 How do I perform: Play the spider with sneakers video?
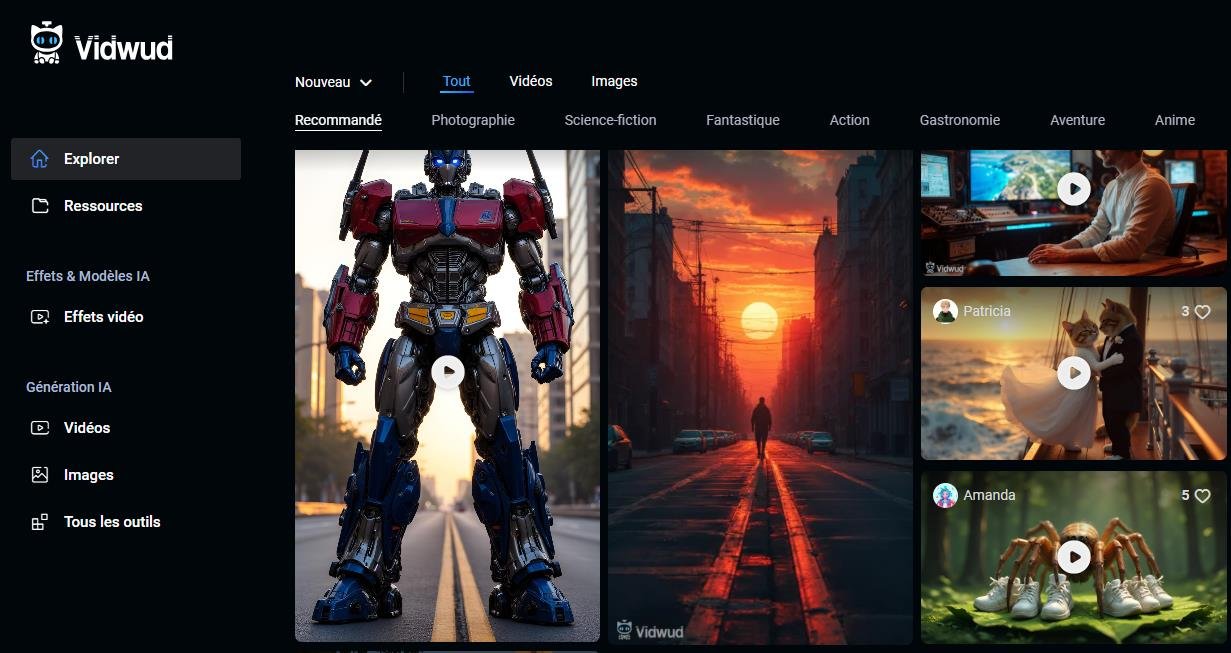tap(1074, 557)
